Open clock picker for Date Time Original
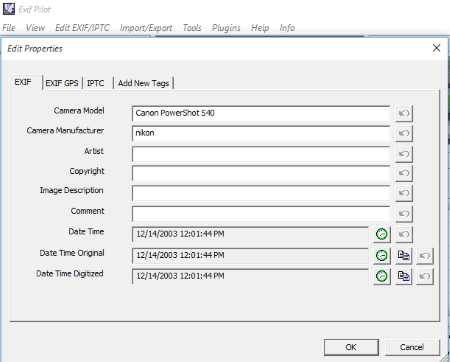The width and height of the screenshot is (450, 362). pos(382,256)
